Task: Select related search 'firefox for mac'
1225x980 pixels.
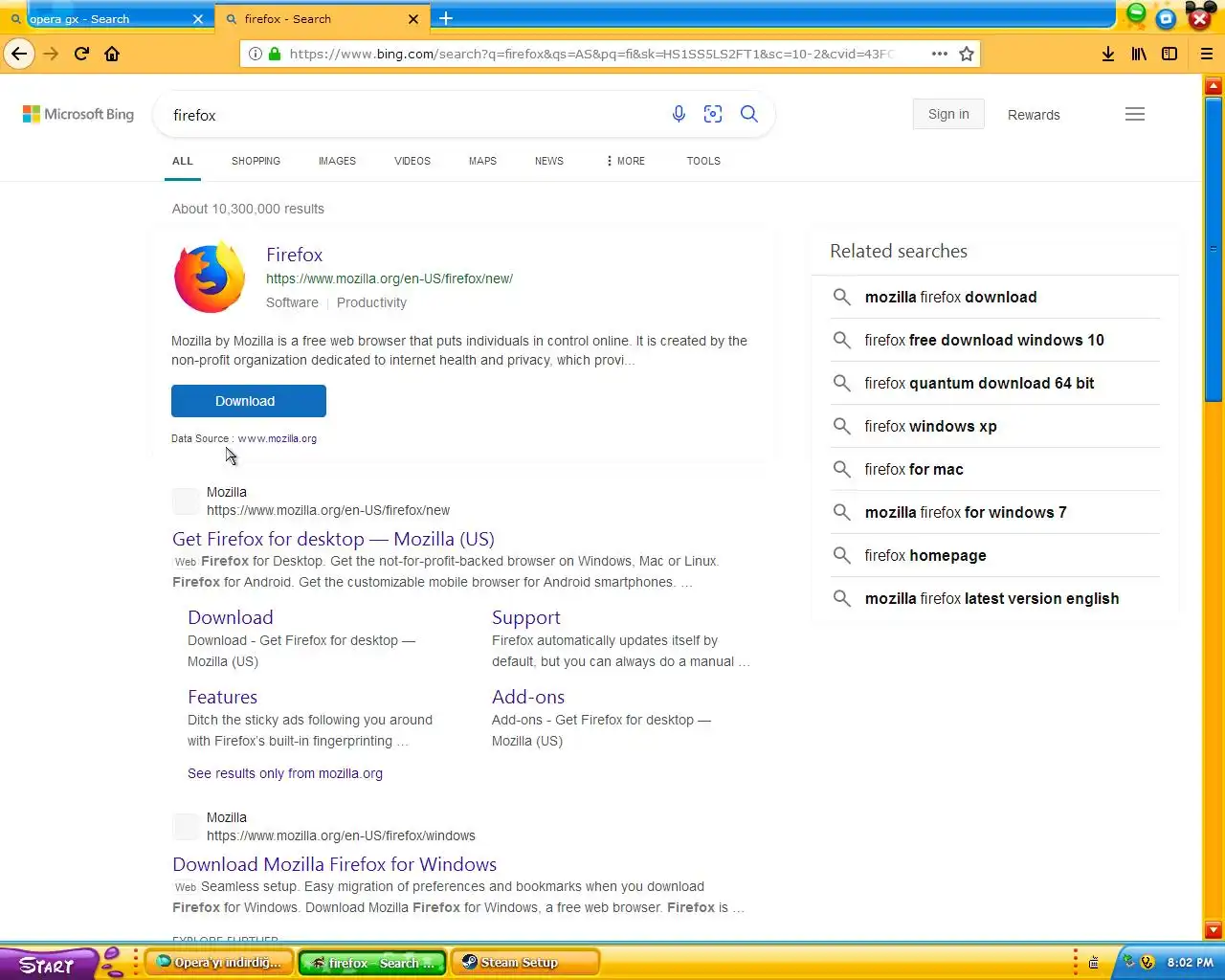Action: coord(995,469)
